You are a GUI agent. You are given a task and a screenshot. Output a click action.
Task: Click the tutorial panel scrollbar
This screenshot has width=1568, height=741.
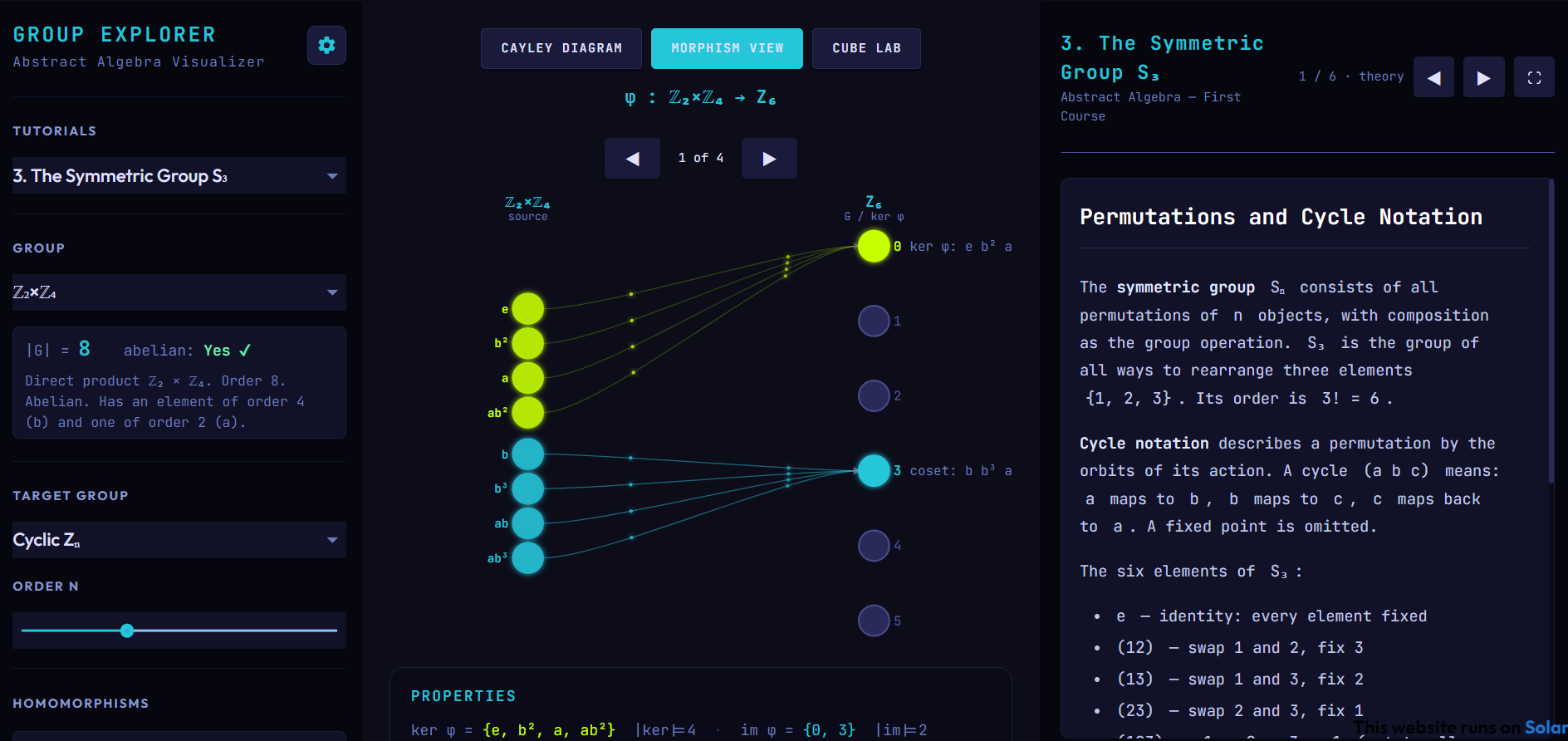tap(1551, 332)
